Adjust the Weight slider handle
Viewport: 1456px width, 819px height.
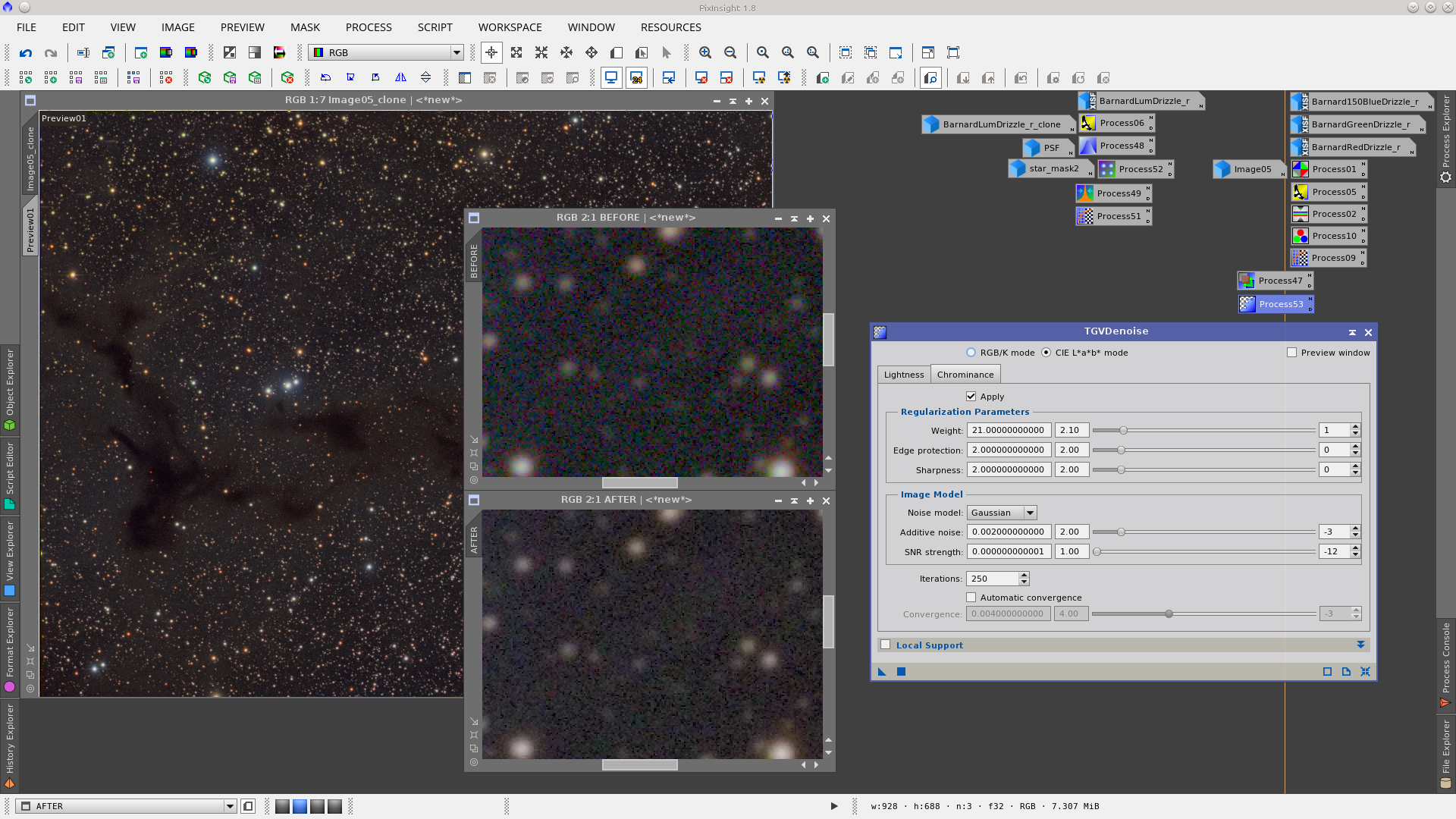click(x=1123, y=431)
